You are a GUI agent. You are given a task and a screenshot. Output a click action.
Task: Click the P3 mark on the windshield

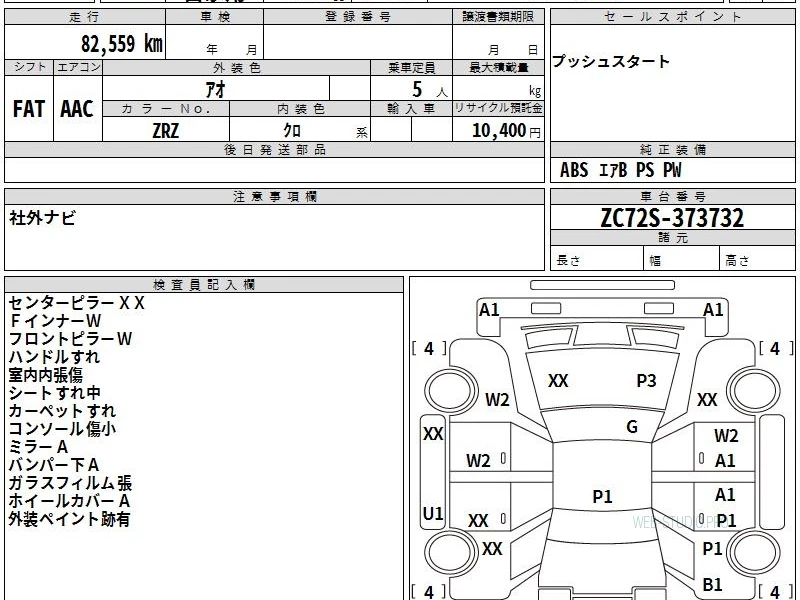646,381
